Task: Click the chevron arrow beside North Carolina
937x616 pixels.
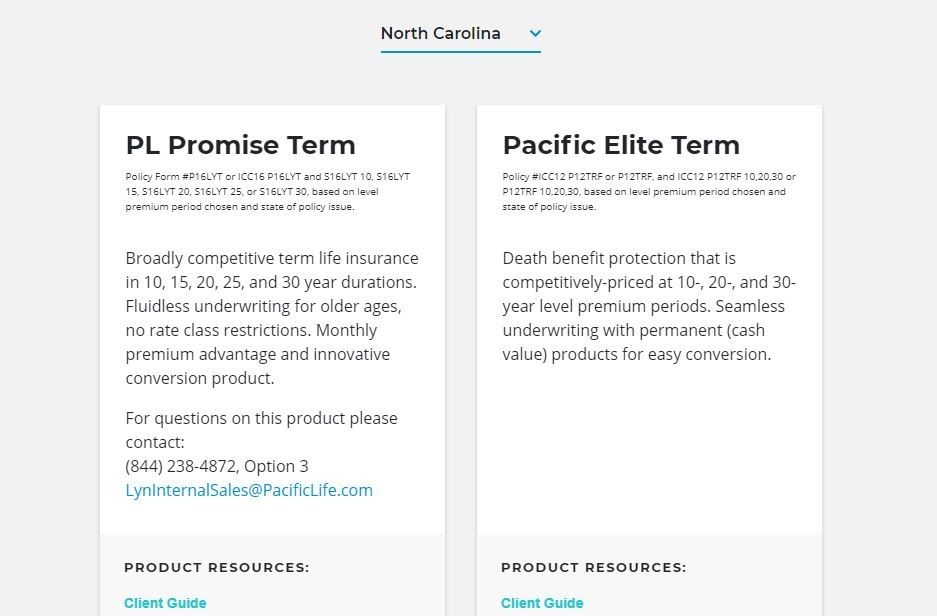Action: pyautogui.click(x=535, y=33)
